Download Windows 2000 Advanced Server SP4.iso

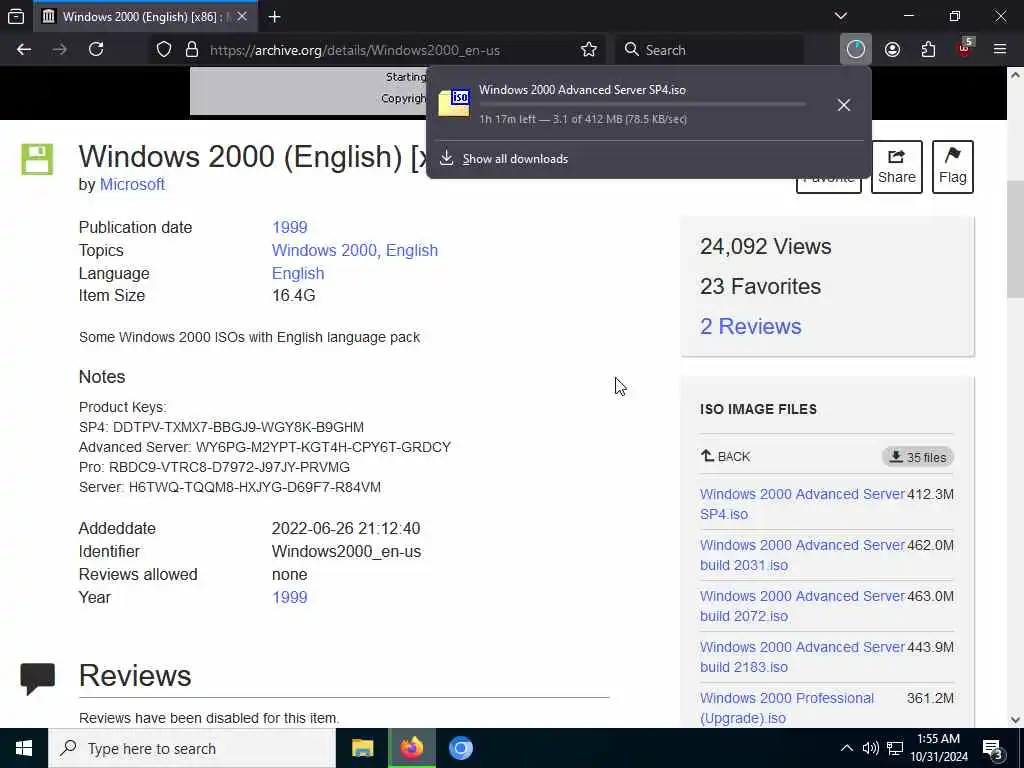click(x=802, y=504)
